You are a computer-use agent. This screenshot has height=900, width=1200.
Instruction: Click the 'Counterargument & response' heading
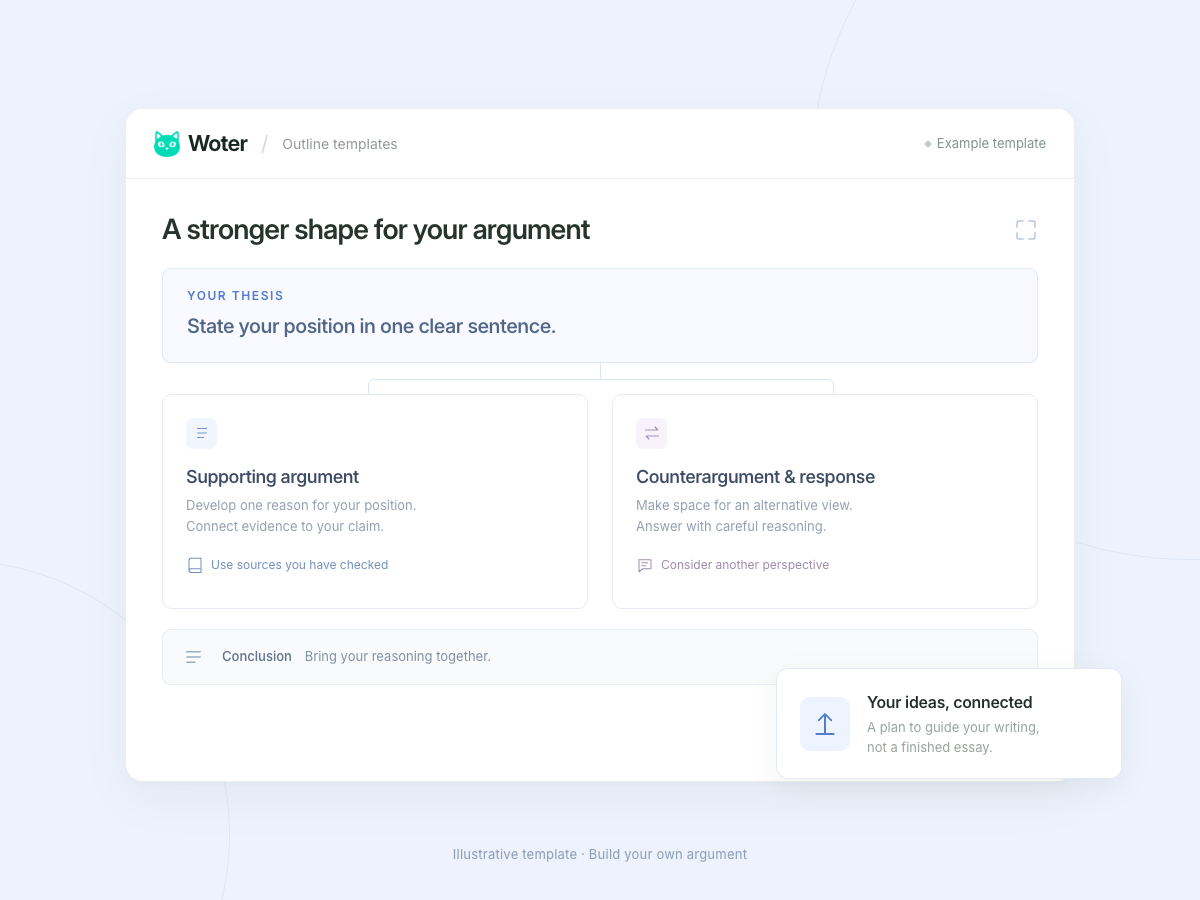pos(755,477)
